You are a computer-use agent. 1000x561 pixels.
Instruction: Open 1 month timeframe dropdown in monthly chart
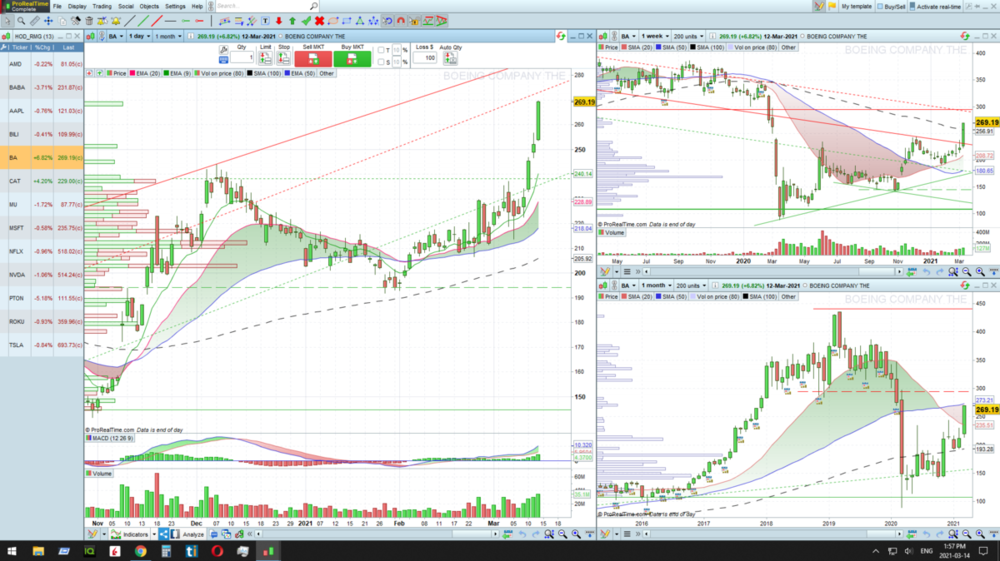(656, 286)
